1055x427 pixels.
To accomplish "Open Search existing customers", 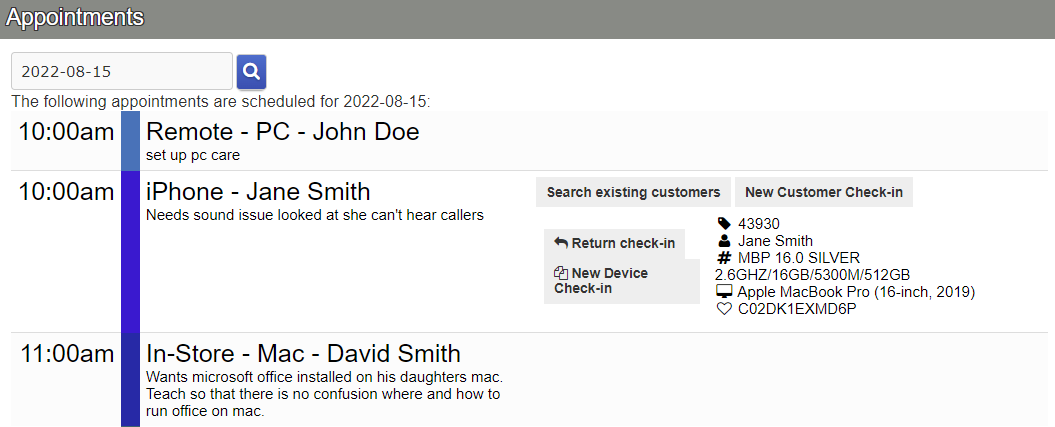I will (633, 192).
